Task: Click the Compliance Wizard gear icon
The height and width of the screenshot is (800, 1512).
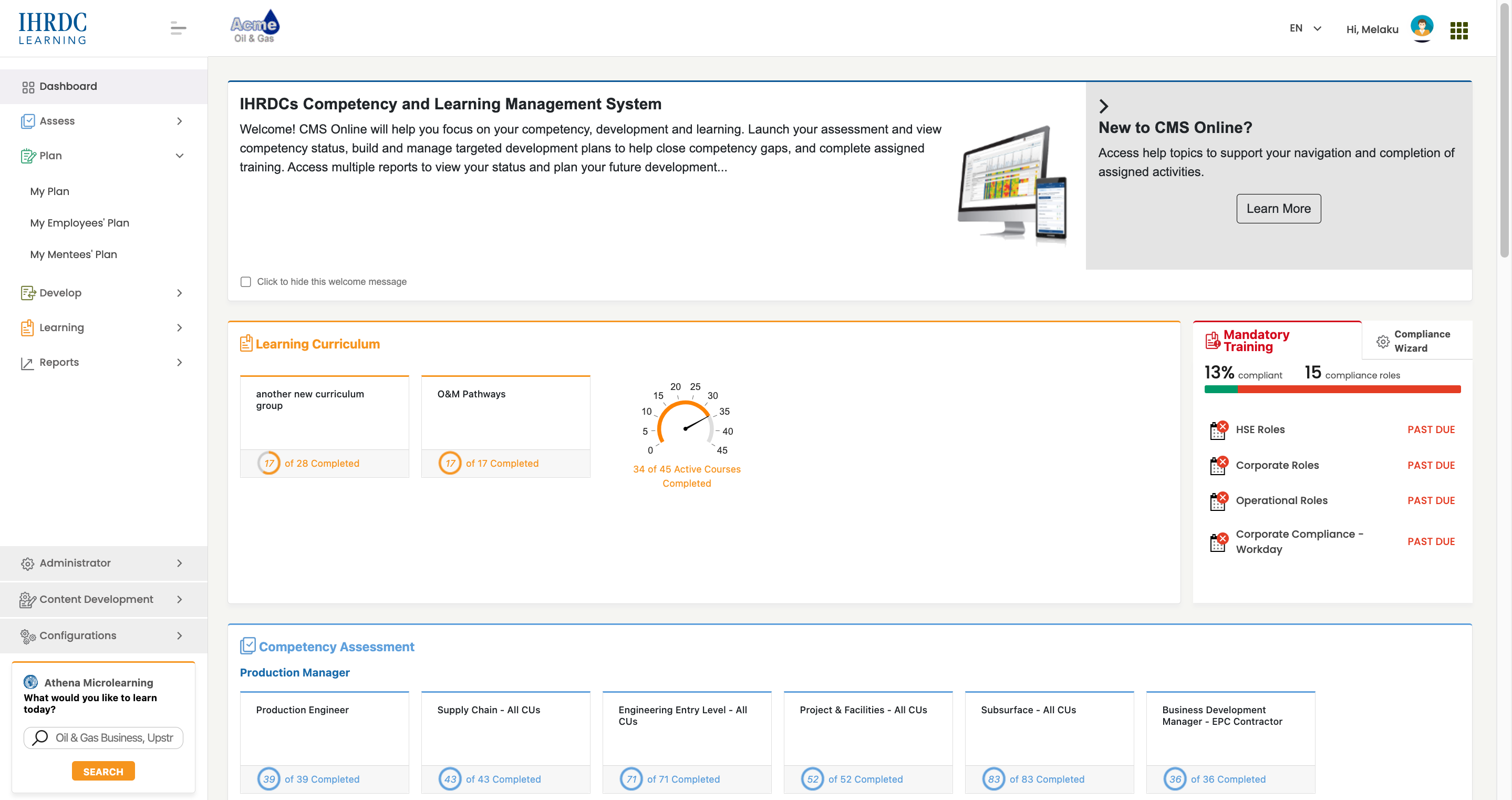Action: 1382,341
